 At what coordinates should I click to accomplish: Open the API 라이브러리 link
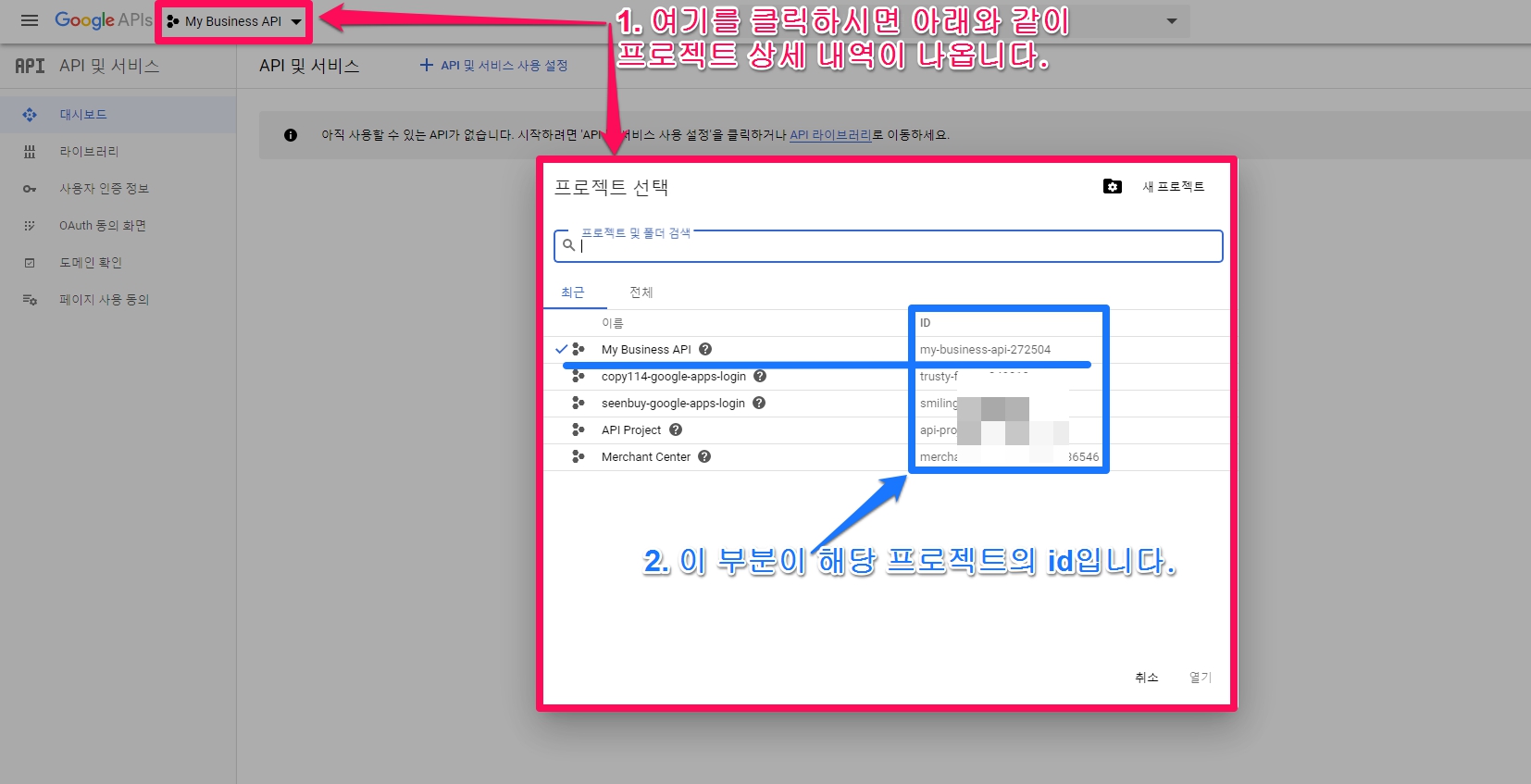(830, 135)
